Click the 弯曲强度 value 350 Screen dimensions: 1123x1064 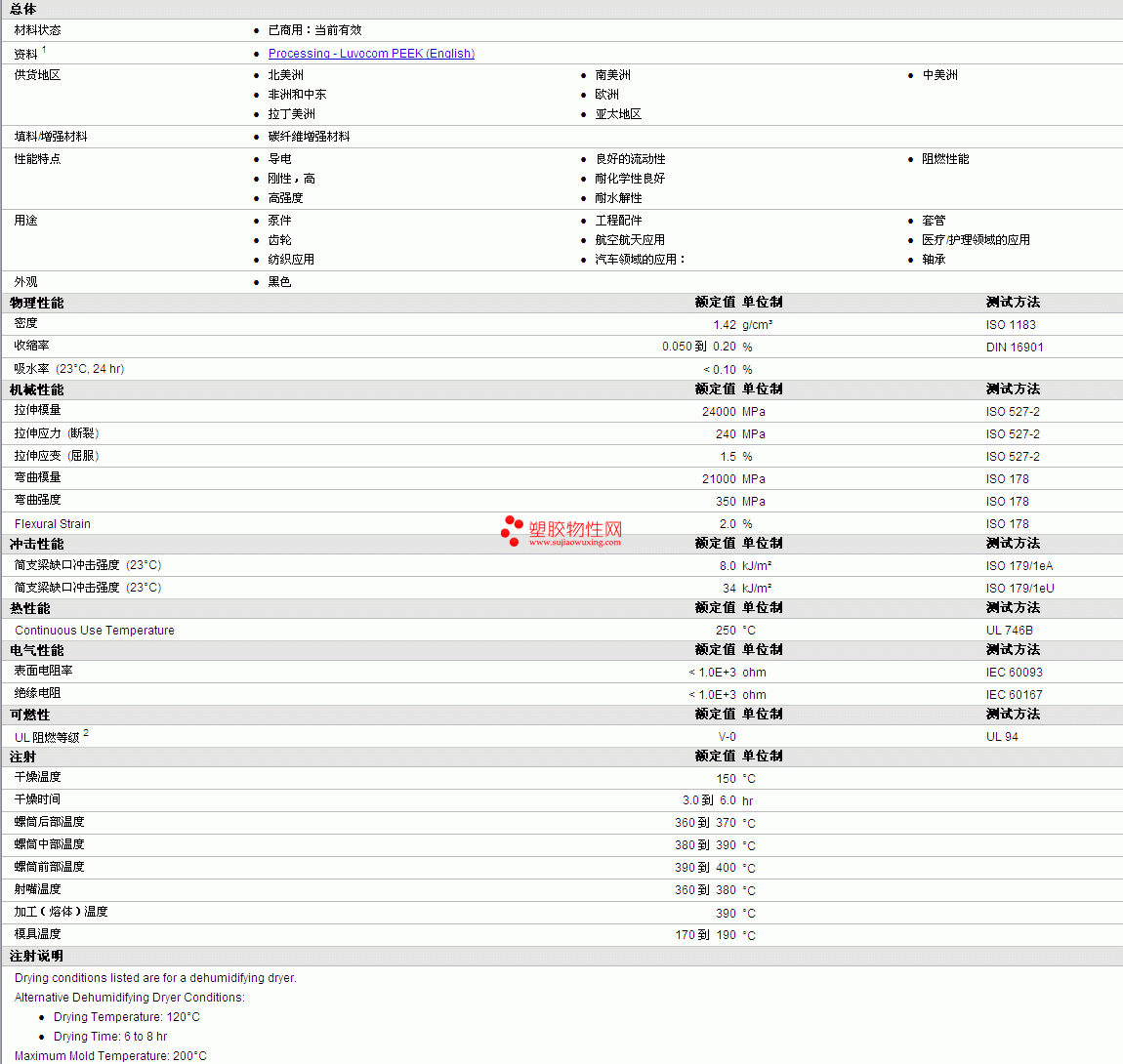727,502
